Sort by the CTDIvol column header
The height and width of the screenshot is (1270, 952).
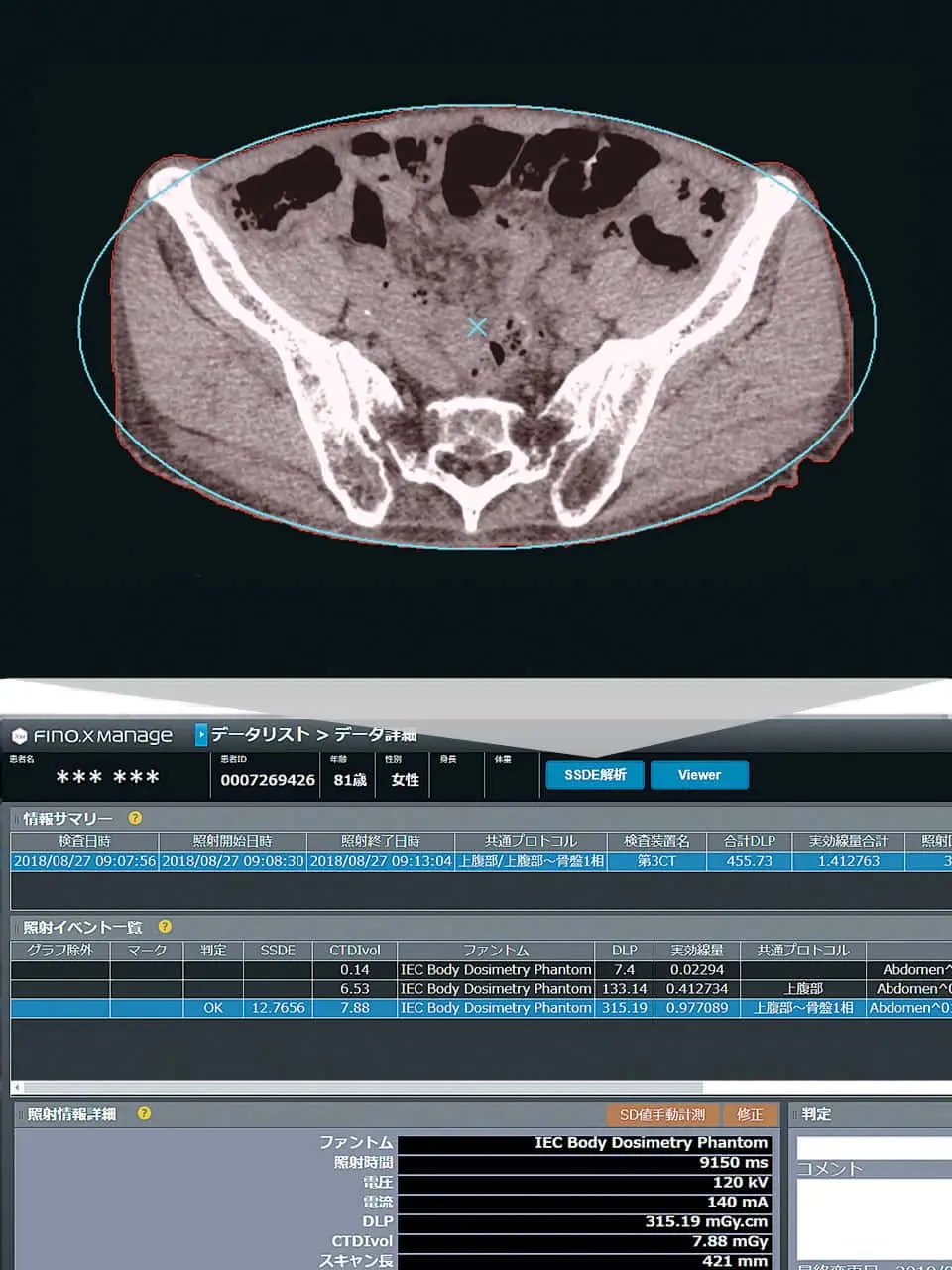pyautogui.click(x=354, y=951)
